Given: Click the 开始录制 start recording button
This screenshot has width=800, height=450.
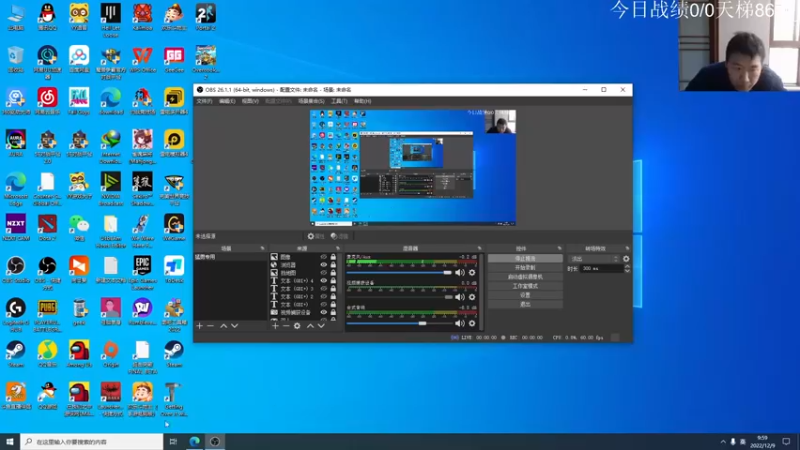Looking at the screenshot, I should pos(525,267).
